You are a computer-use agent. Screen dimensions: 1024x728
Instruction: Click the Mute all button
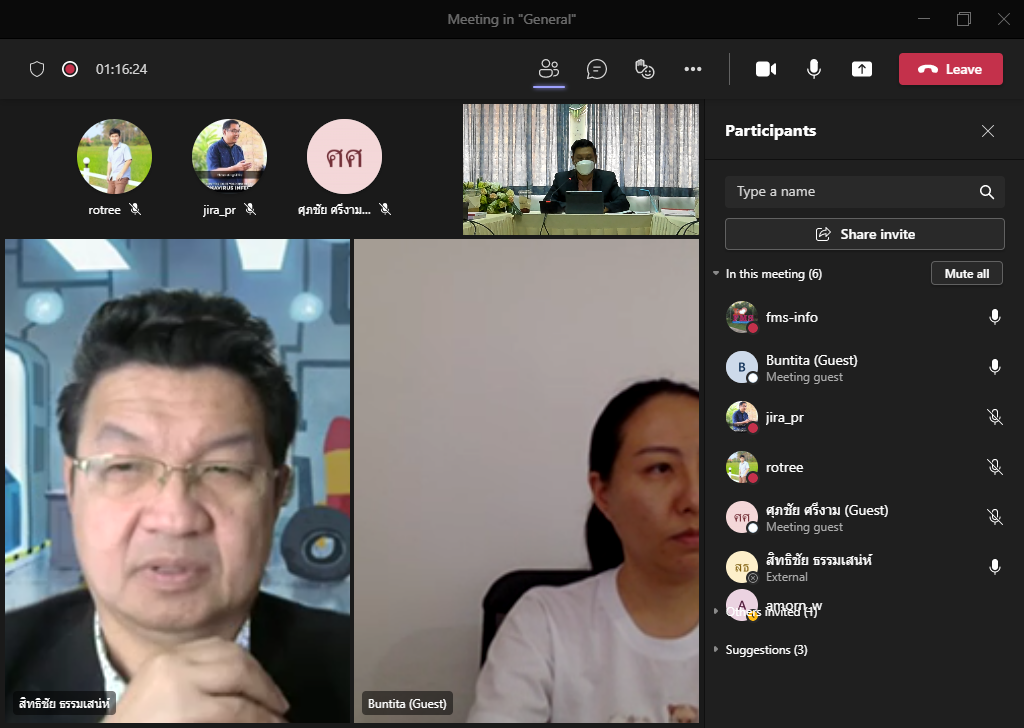967,274
